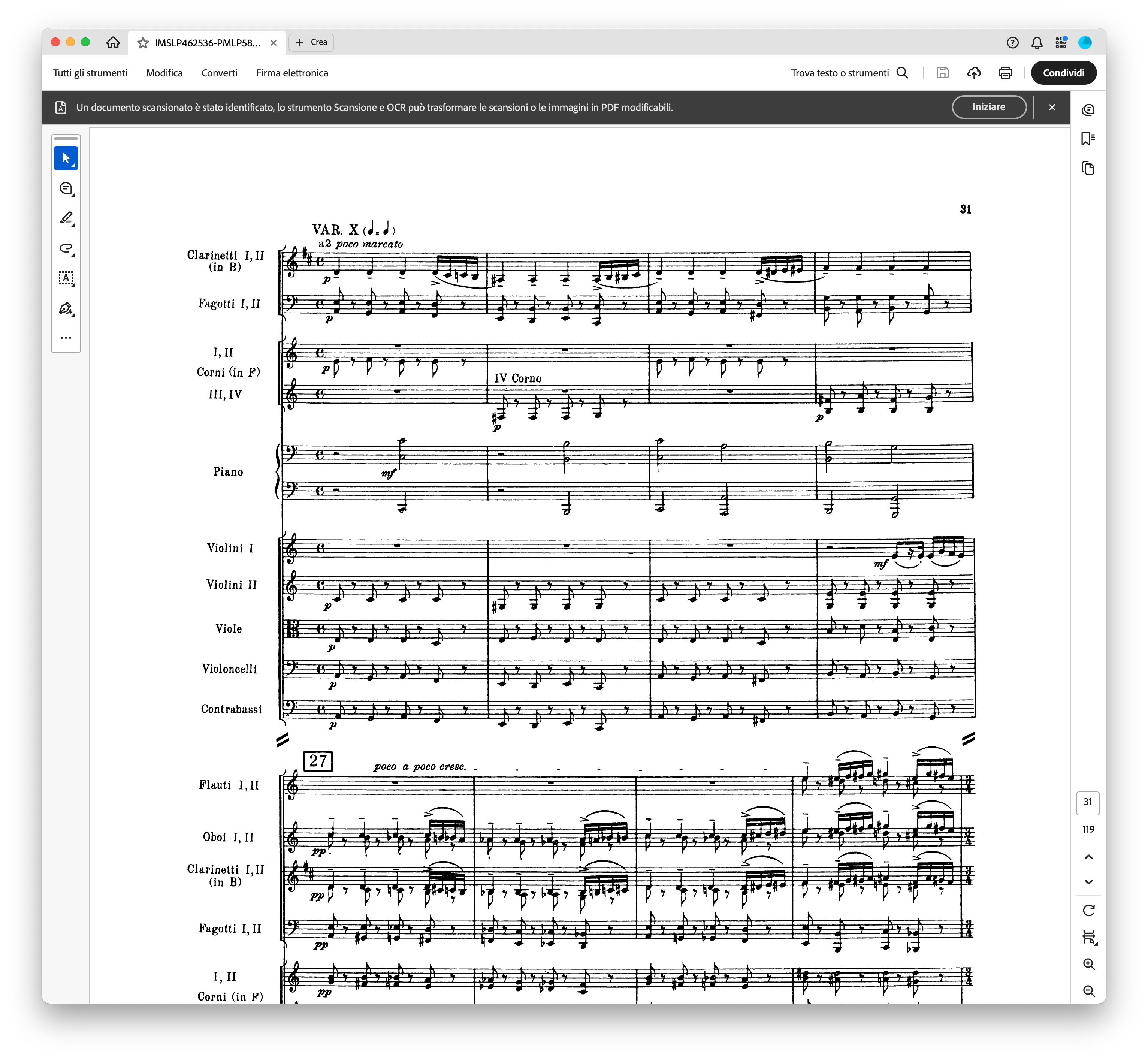This screenshot has width=1148, height=1059.
Task: Open the Converti menu
Action: (220, 73)
